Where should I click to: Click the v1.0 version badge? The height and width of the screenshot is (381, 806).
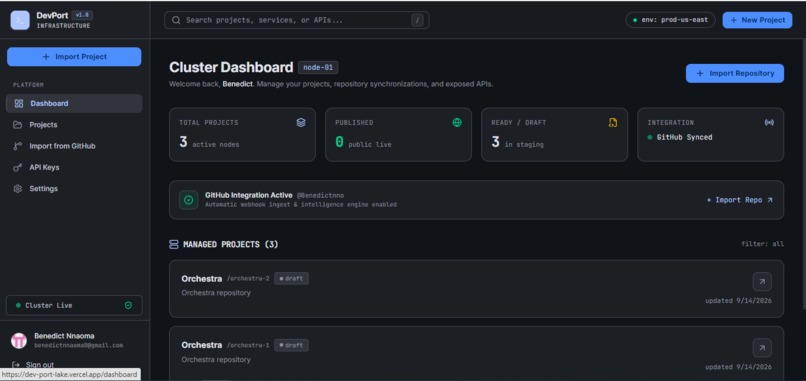(82, 15)
